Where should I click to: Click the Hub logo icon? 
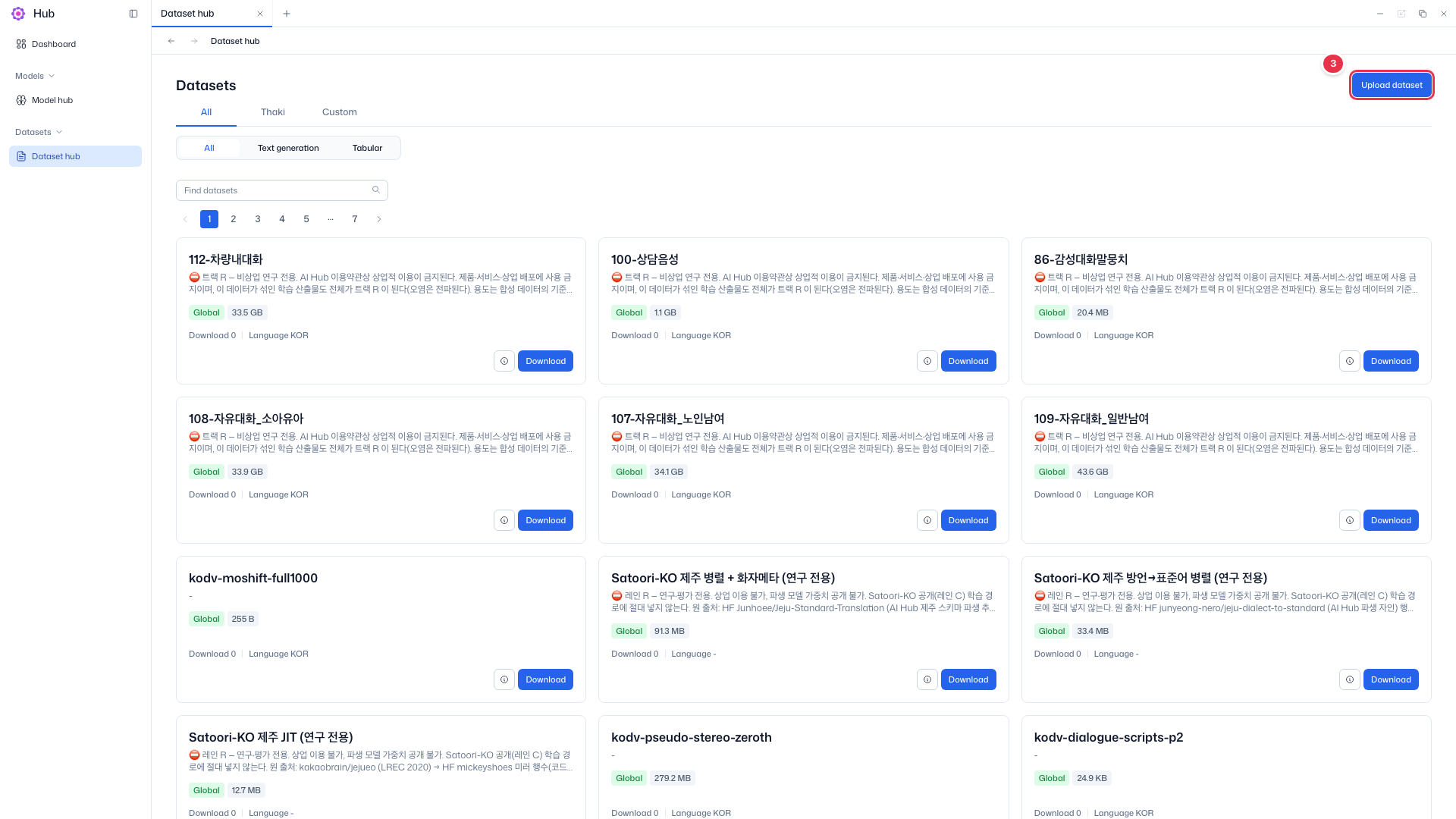click(18, 14)
